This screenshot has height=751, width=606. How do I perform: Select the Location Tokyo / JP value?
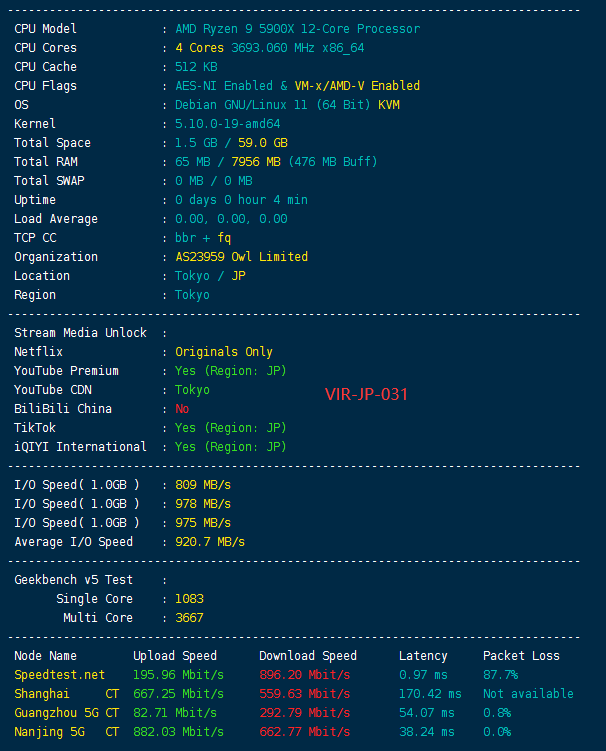coord(210,276)
